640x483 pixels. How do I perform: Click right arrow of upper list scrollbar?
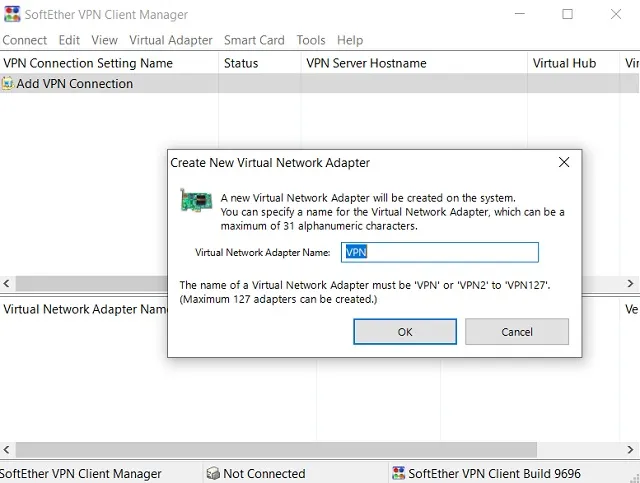pos(631,283)
